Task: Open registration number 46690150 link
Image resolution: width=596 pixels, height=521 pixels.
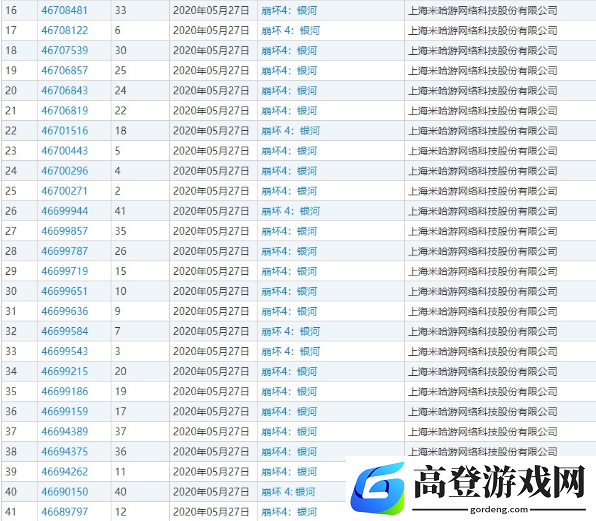Action: click(64, 492)
